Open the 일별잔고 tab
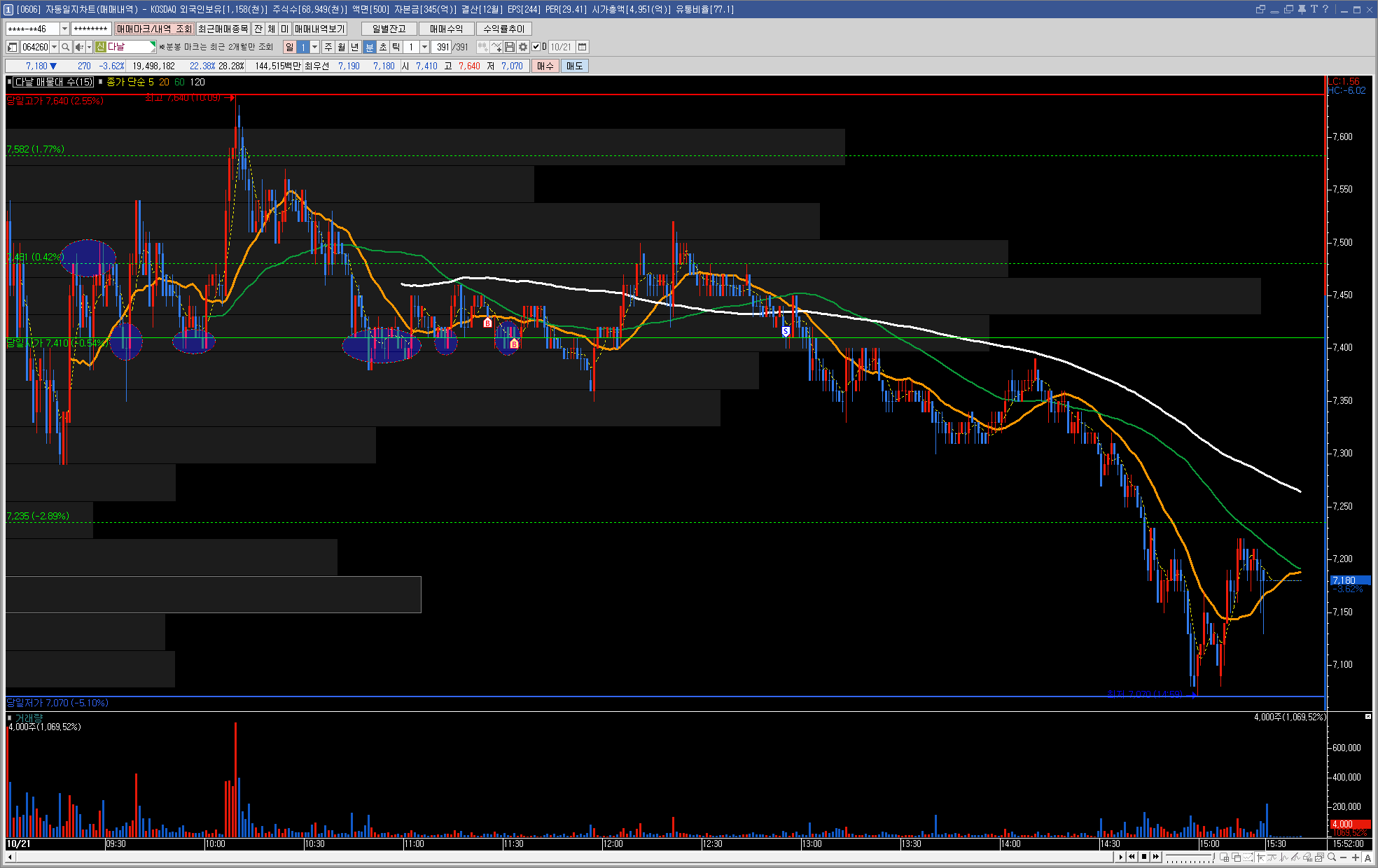This screenshot has height=868, width=1378. click(x=389, y=29)
